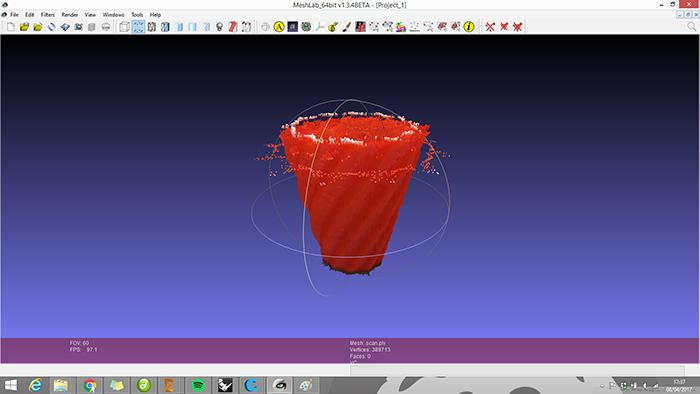The image size is (700, 394).
Task: Click the search magnifier icon
Action: [x=692, y=27]
